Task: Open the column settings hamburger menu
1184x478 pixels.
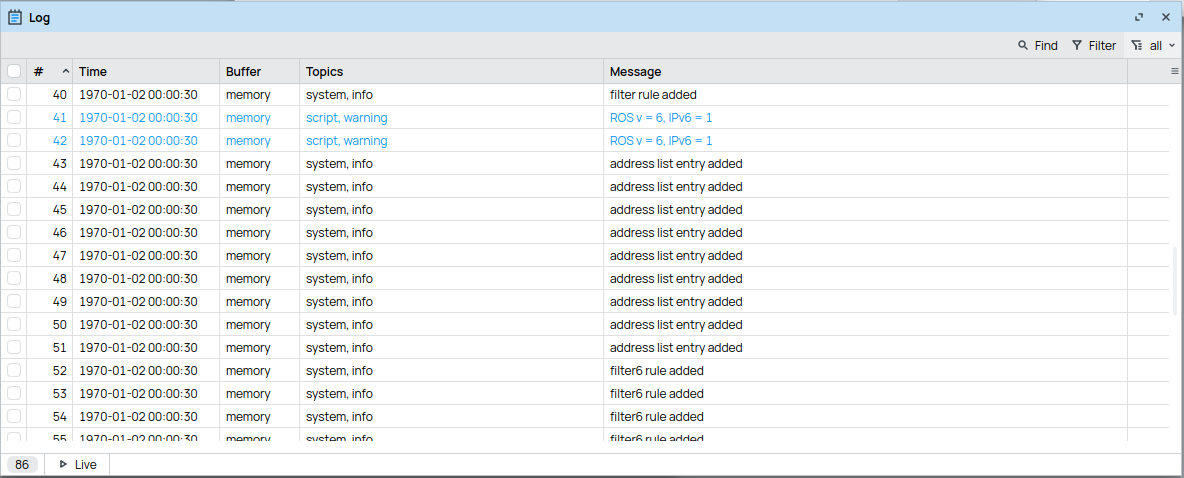Action: (1175, 72)
